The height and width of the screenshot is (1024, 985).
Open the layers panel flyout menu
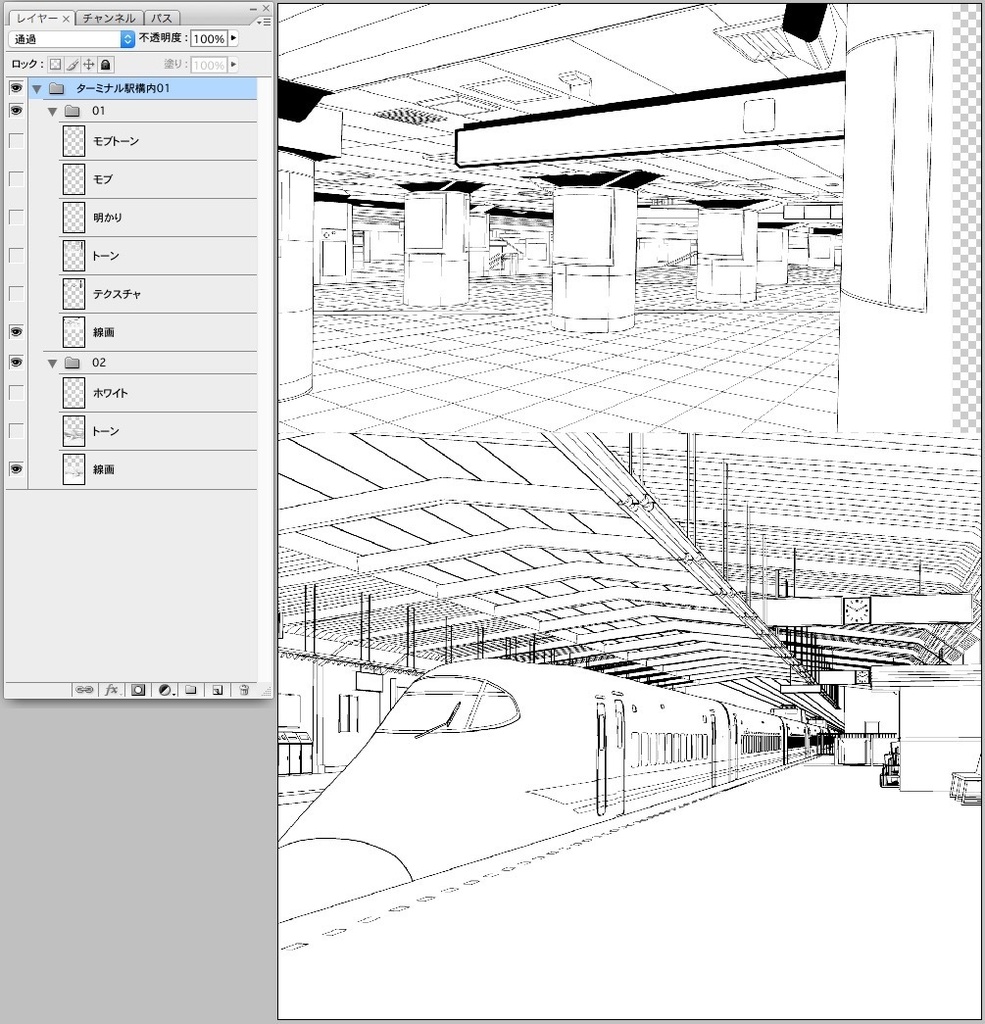coord(264,18)
